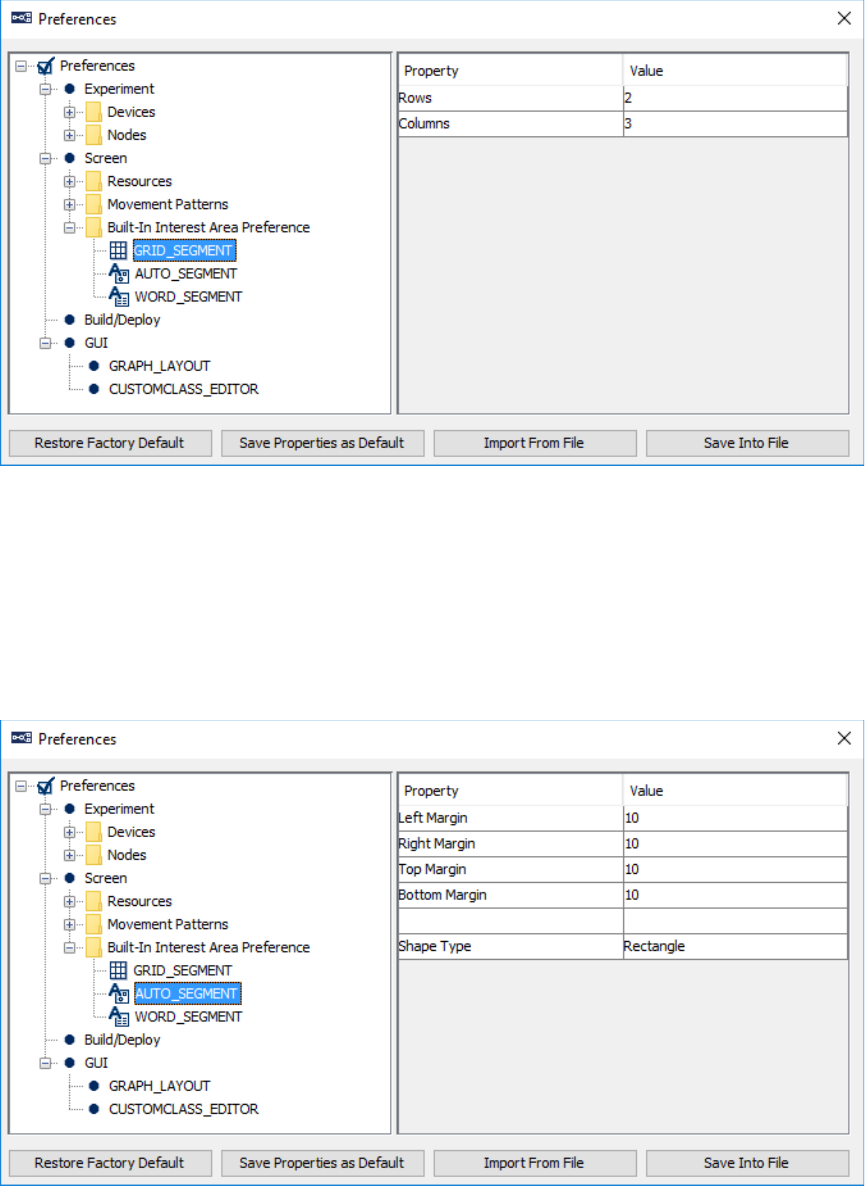
Task: Select AUTO_SEGMENT icon in bottom Preferences window
Action: tap(119, 994)
